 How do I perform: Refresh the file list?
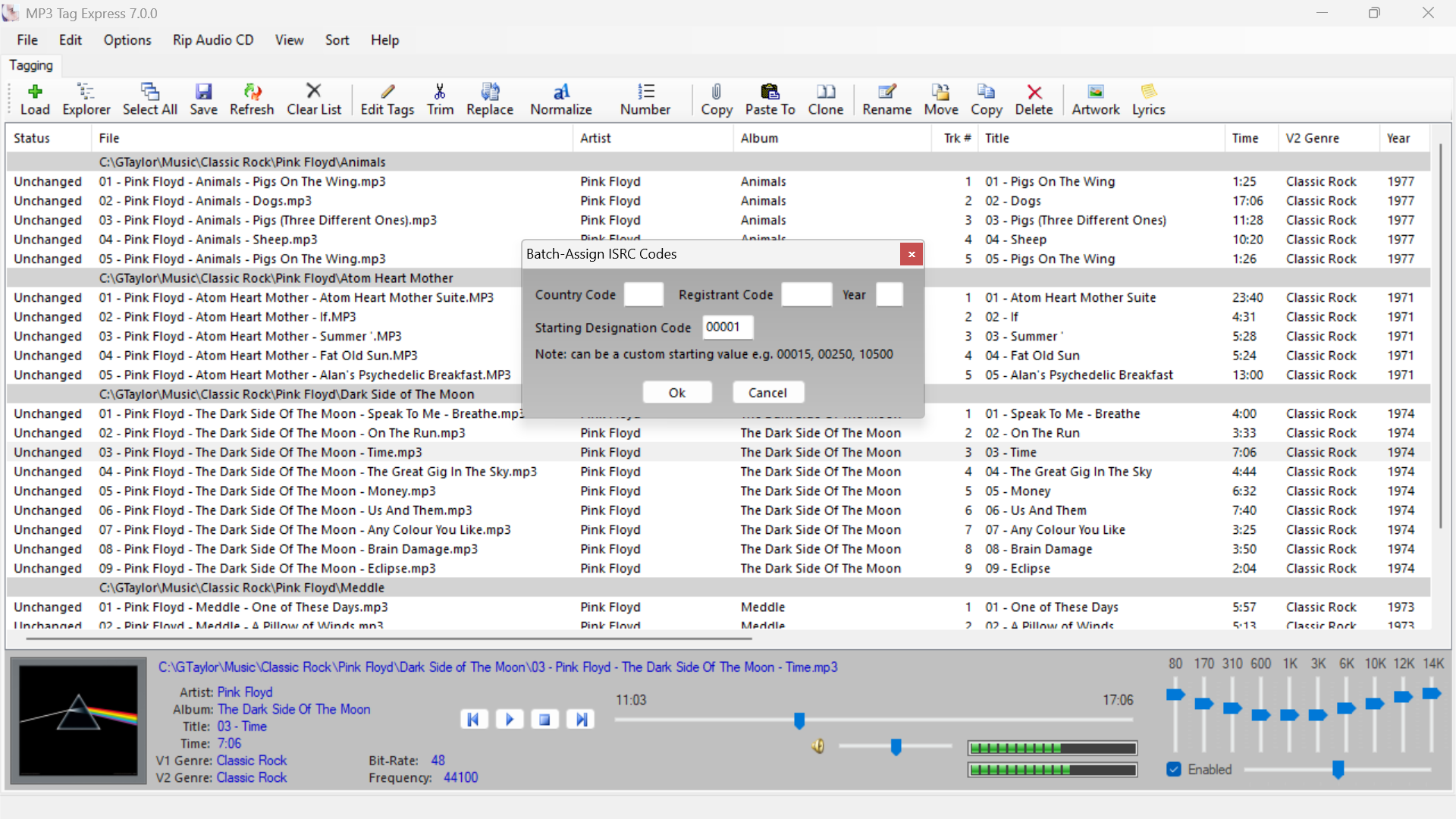click(252, 99)
